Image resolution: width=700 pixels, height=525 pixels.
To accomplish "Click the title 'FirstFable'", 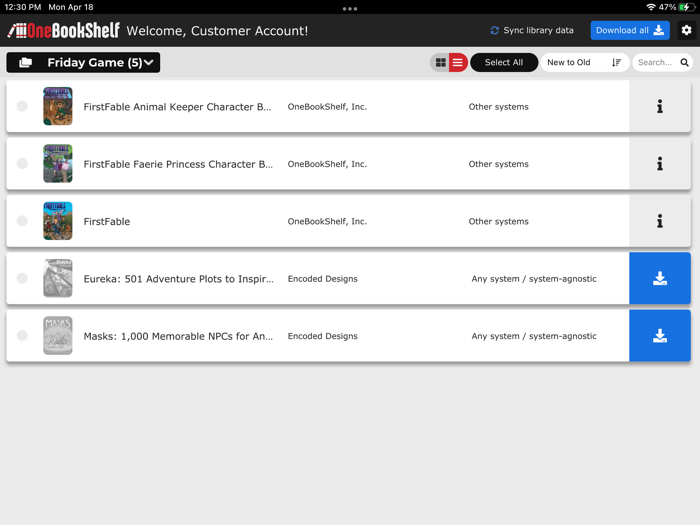I will (107, 221).
